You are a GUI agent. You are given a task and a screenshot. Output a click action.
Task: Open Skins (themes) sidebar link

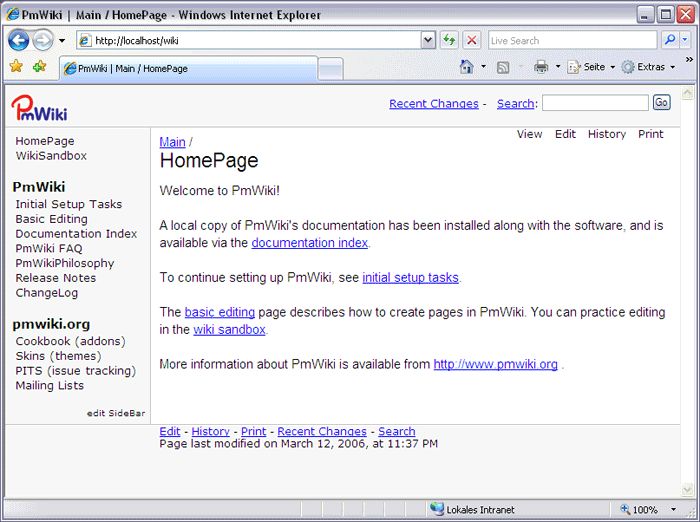[x=58, y=356]
